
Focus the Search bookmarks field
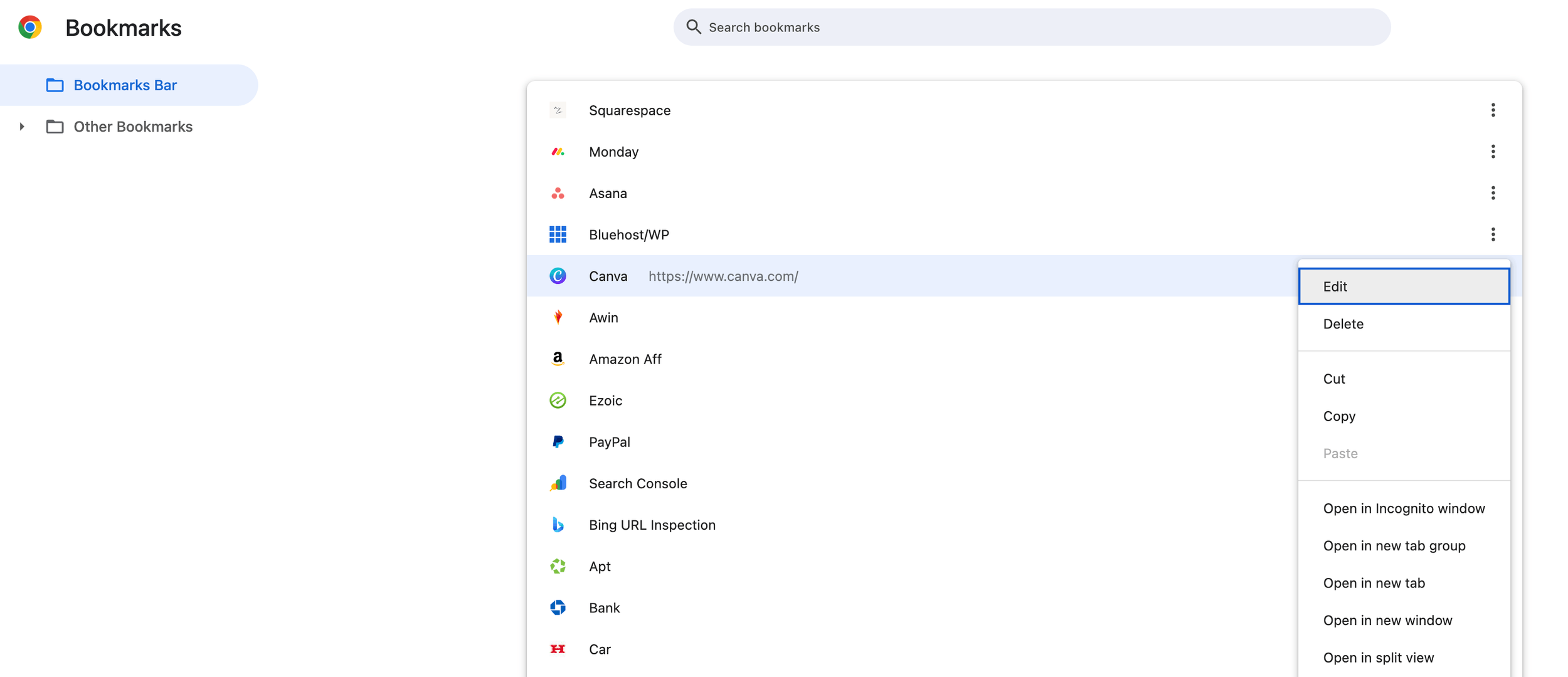1032,27
